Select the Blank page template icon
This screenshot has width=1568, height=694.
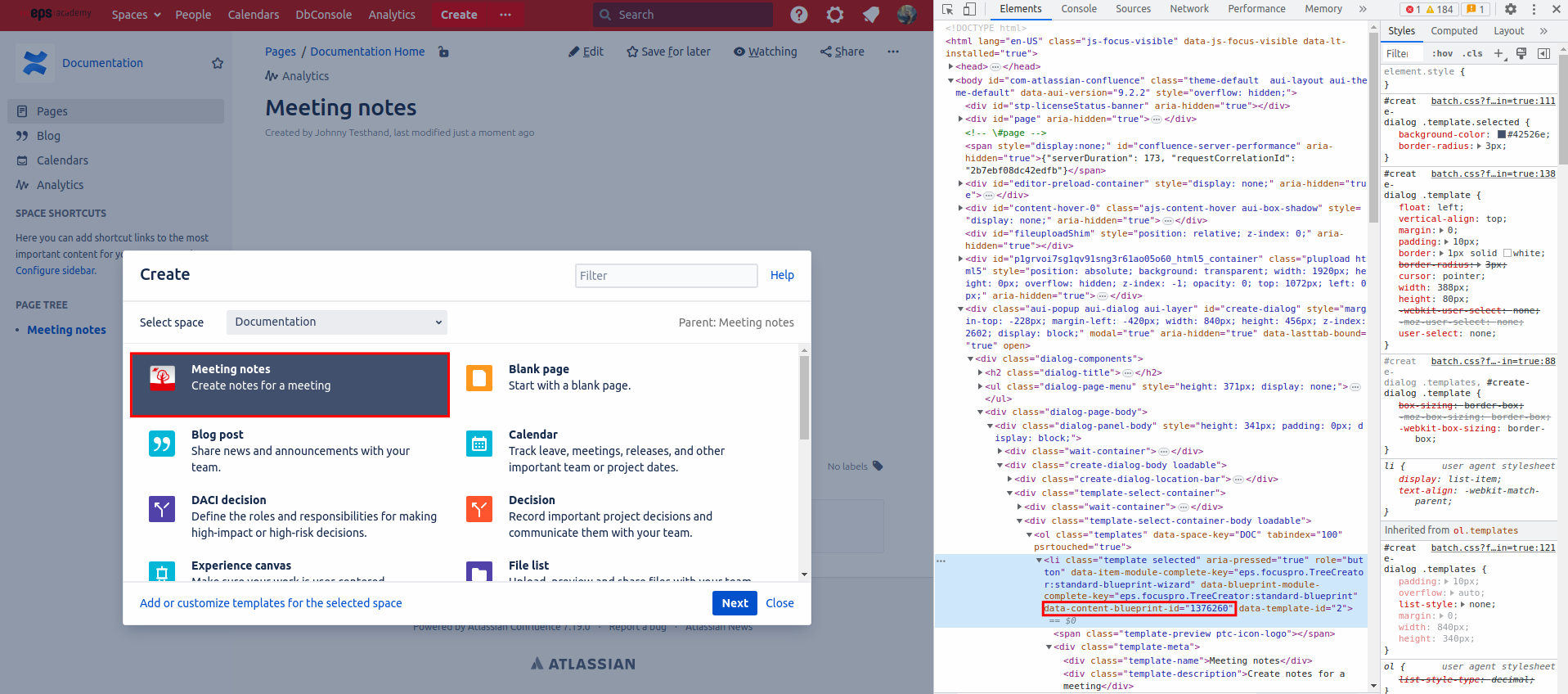pos(478,378)
